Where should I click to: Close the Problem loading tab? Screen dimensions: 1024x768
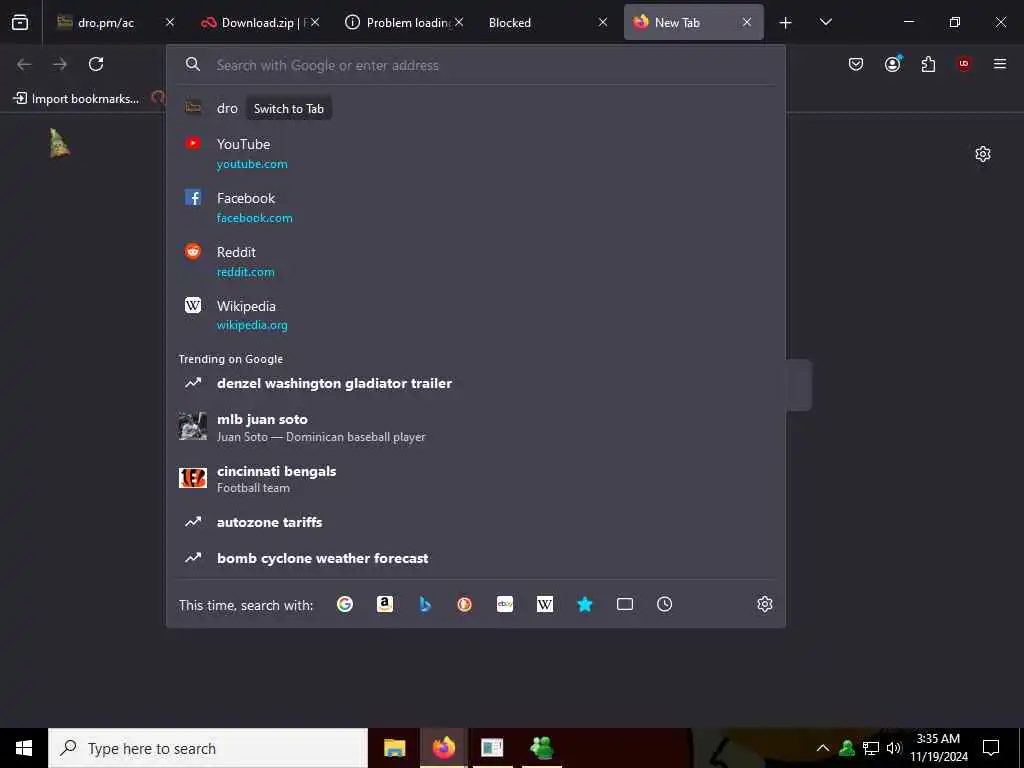point(459,22)
